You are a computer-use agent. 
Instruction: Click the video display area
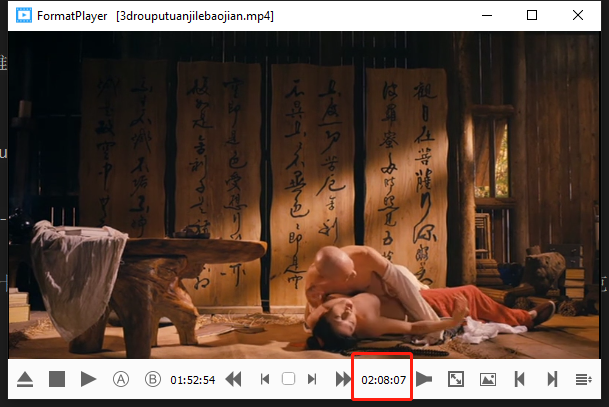click(x=304, y=195)
